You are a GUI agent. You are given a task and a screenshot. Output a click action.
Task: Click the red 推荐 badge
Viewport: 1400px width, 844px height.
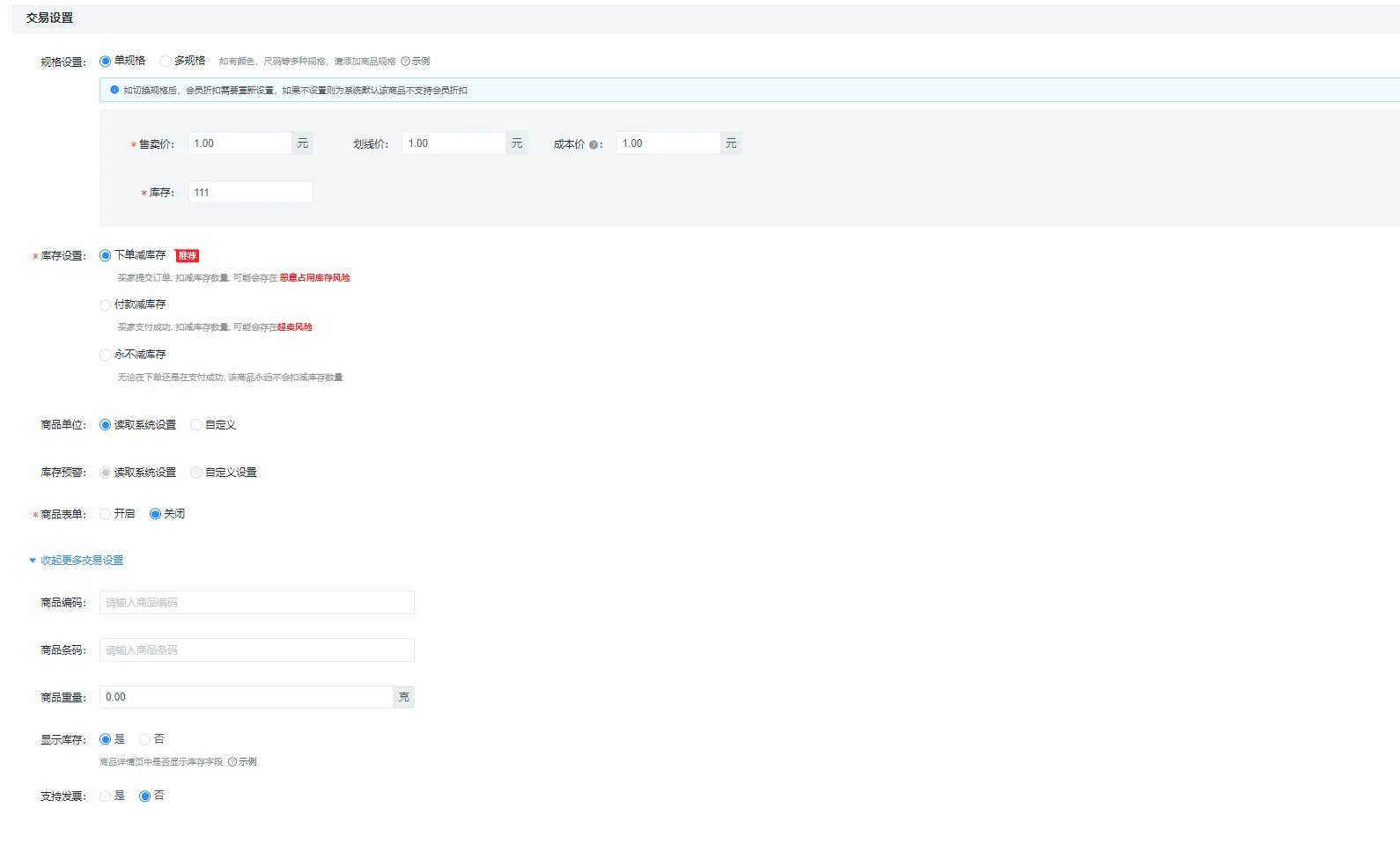click(x=187, y=256)
